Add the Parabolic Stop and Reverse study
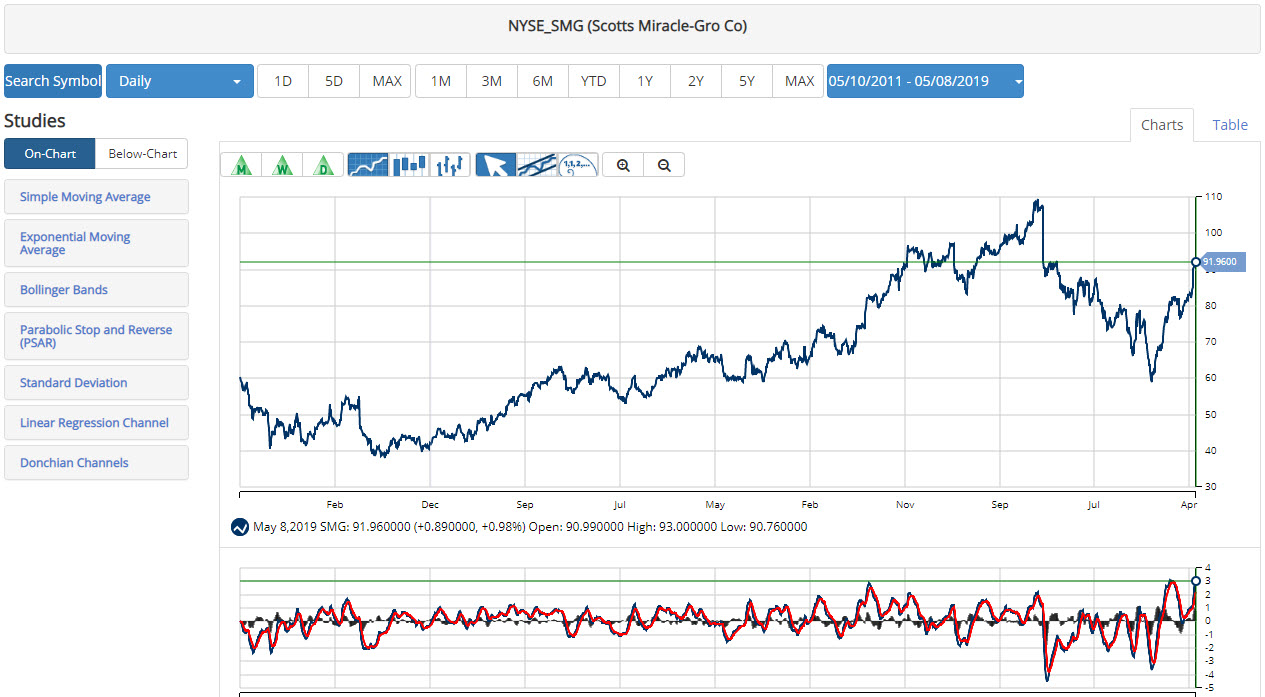The width and height of the screenshot is (1265, 697). 96,336
